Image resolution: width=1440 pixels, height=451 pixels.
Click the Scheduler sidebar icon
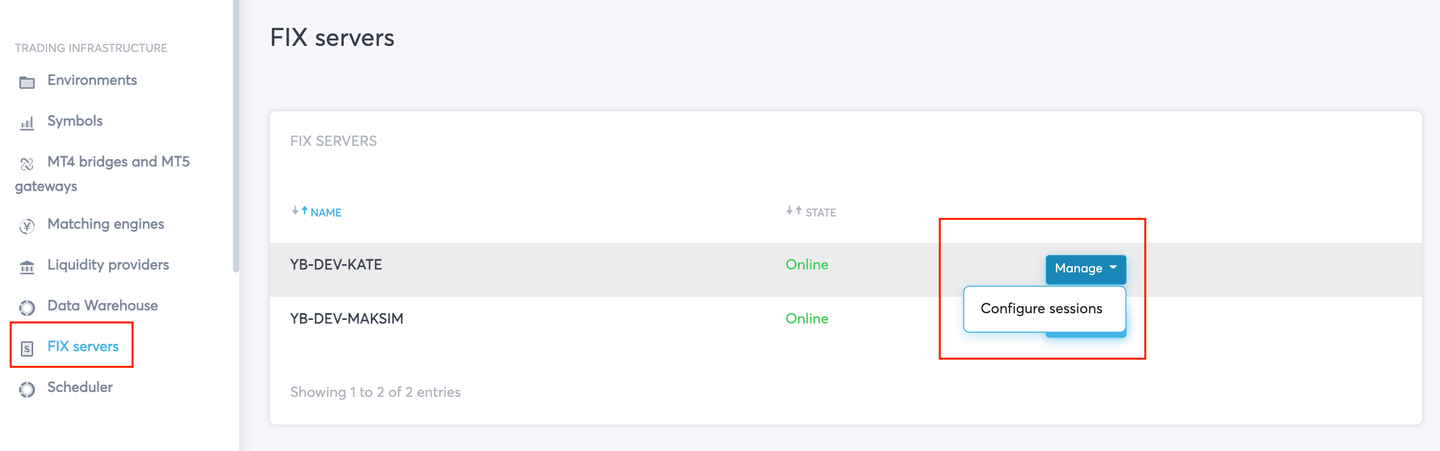(x=27, y=389)
